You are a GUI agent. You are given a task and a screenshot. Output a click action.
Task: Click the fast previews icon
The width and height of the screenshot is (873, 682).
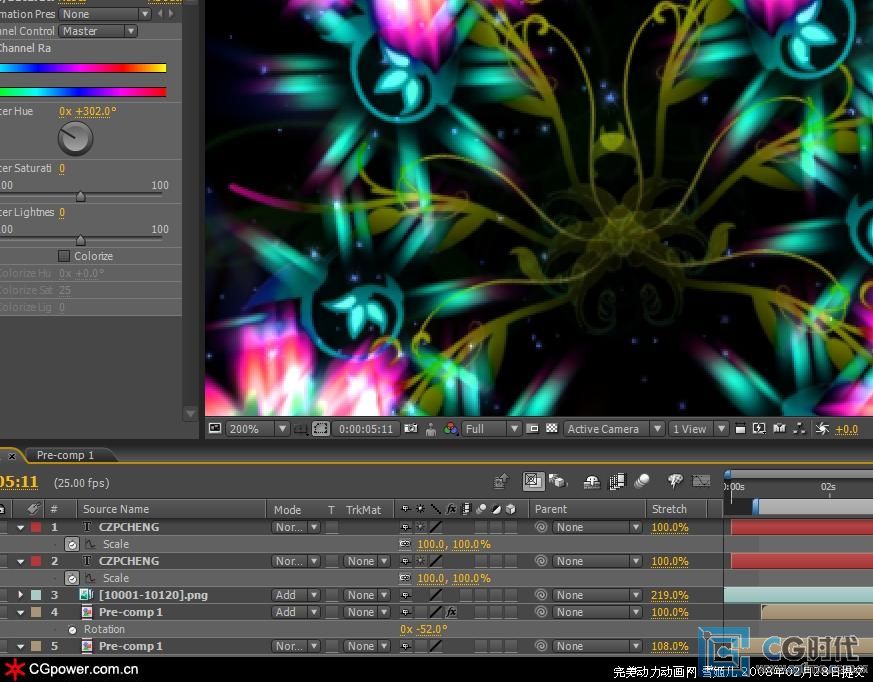click(759, 429)
